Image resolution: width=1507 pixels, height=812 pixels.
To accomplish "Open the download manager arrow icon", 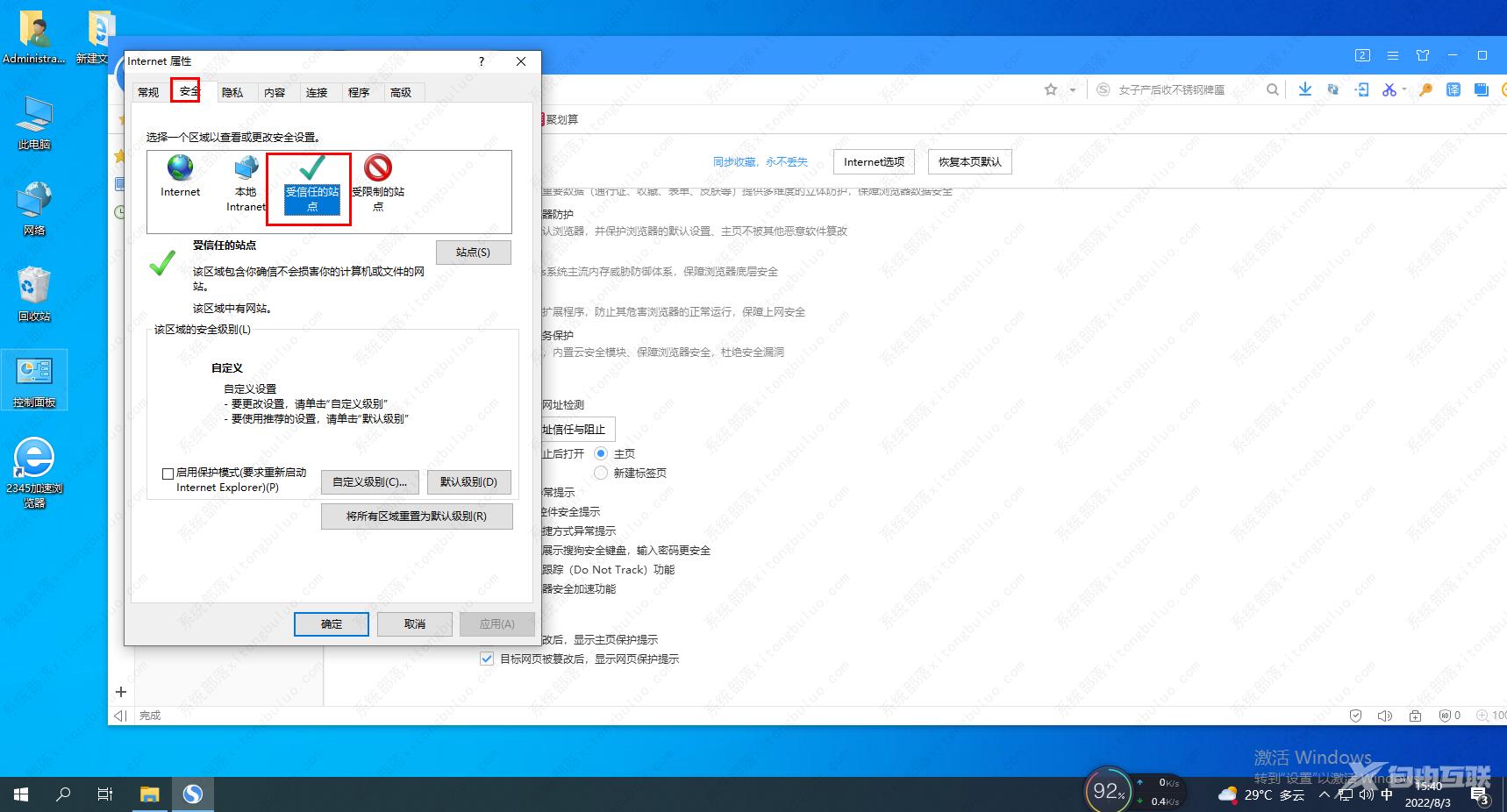I will [1305, 89].
